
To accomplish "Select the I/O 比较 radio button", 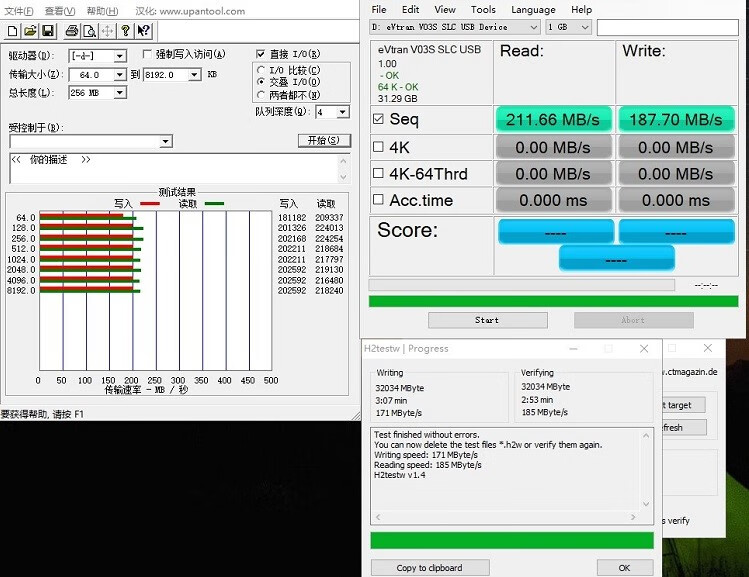I will coord(262,70).
